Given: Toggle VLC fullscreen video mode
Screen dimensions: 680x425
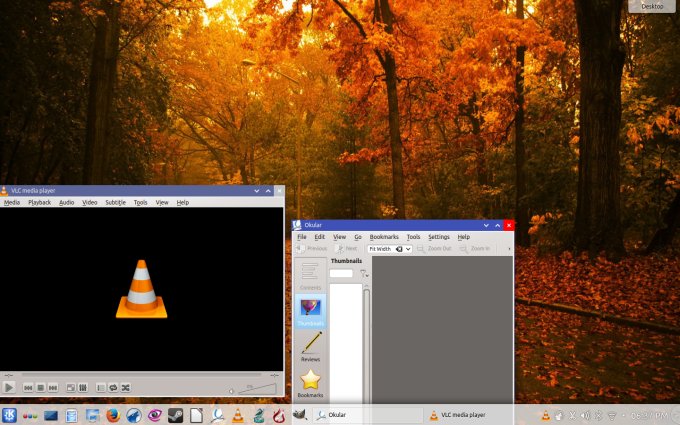Looking at the screenshot, I should click(x=71, y=387).
